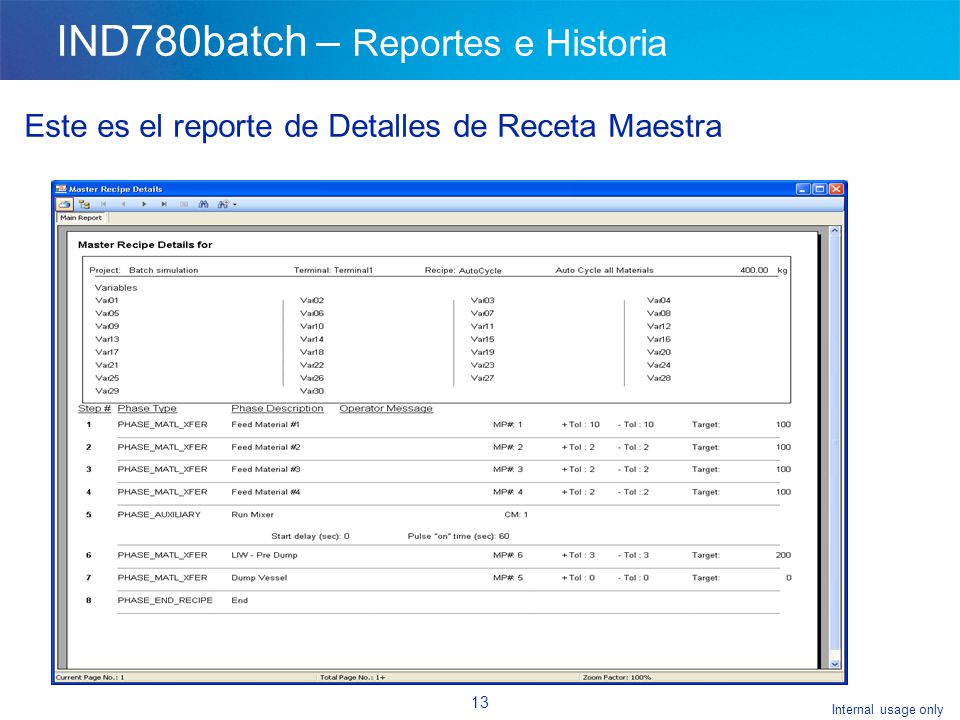Select 'Feed Material #4' description

tap(266, 492)
